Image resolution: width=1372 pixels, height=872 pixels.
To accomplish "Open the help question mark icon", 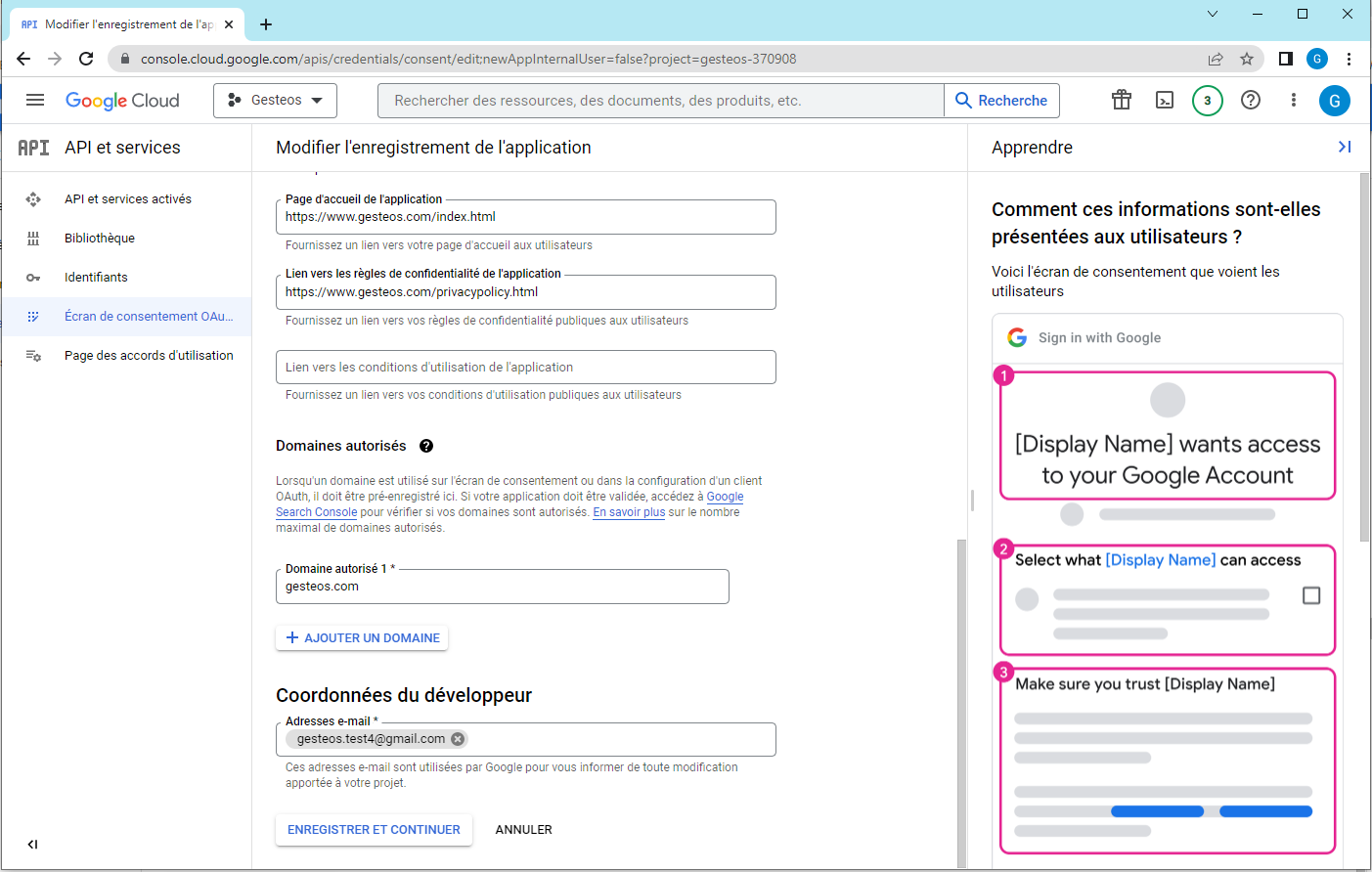I will (1250, 100).
